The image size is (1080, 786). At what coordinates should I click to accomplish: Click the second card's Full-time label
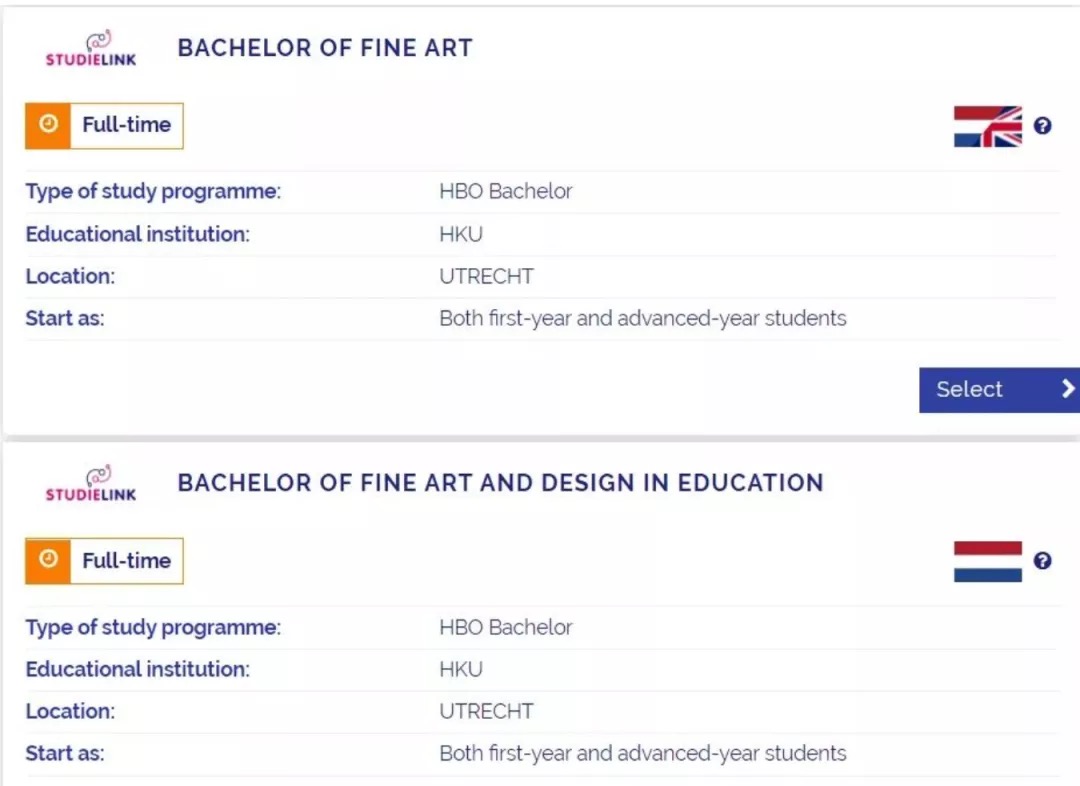pos(127,561)
